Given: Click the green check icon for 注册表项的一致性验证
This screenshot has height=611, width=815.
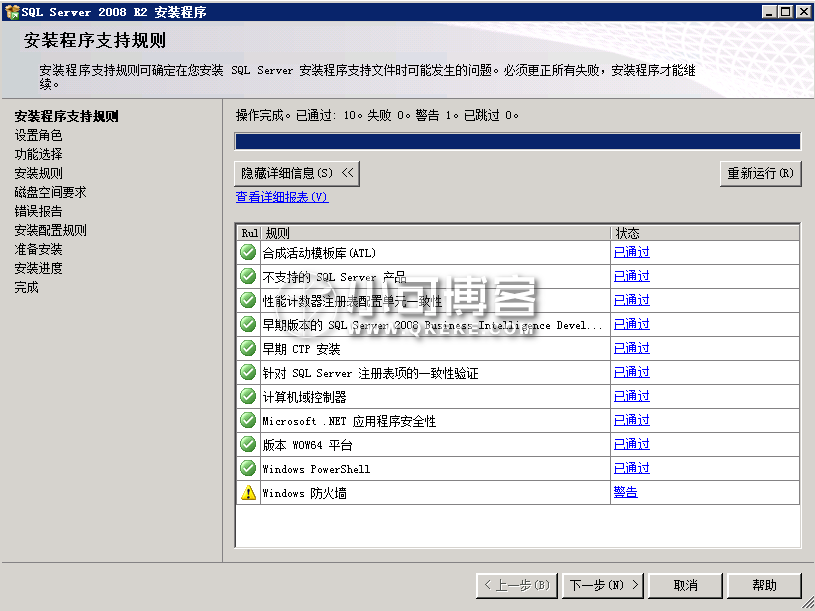Looking at the screenshot, I should [x=248, y=373].
